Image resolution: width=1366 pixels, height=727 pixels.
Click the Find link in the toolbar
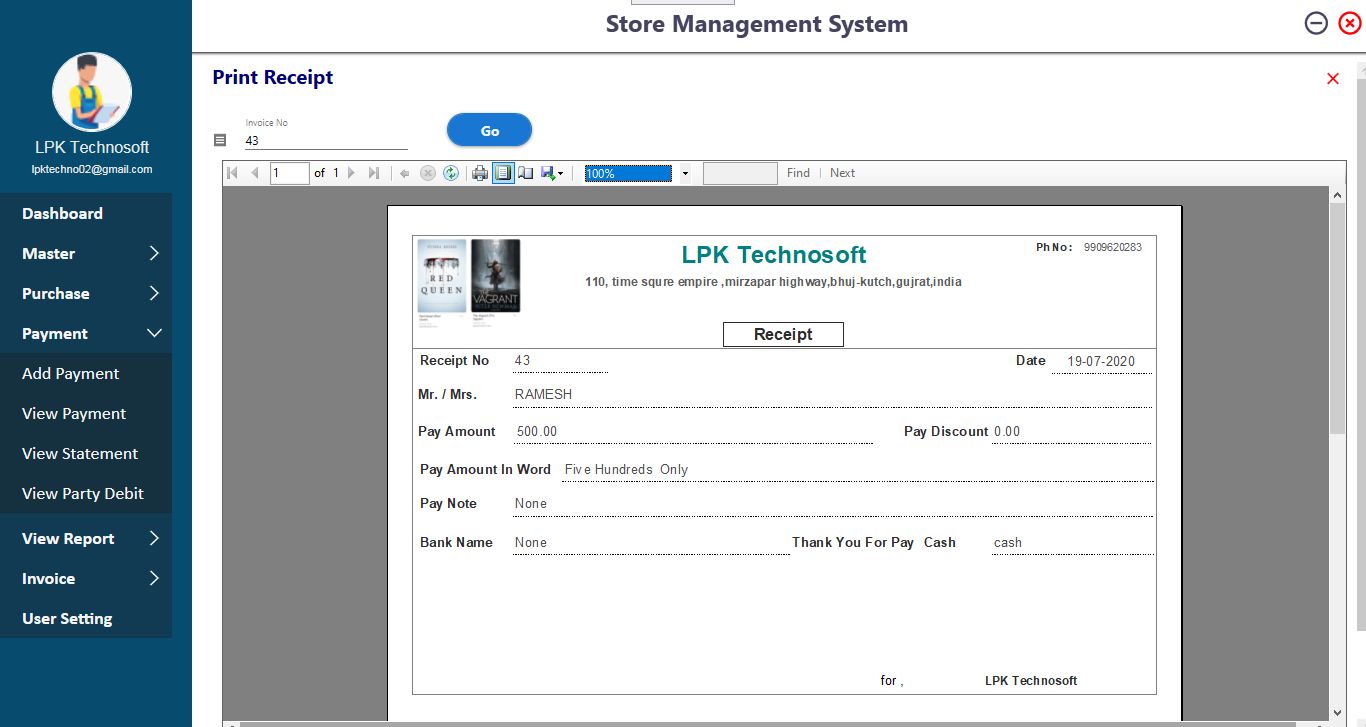798,173
